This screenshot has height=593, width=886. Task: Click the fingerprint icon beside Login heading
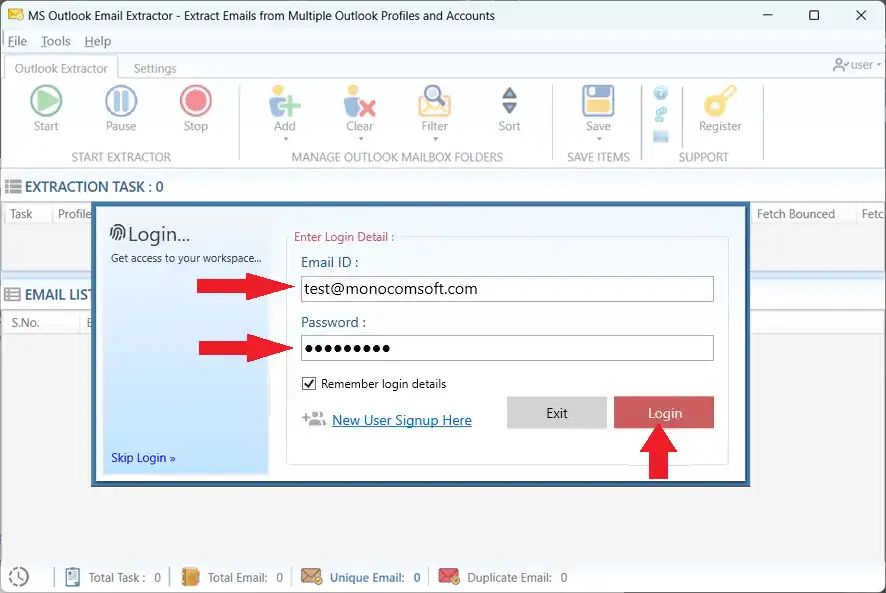coord(118,233)
